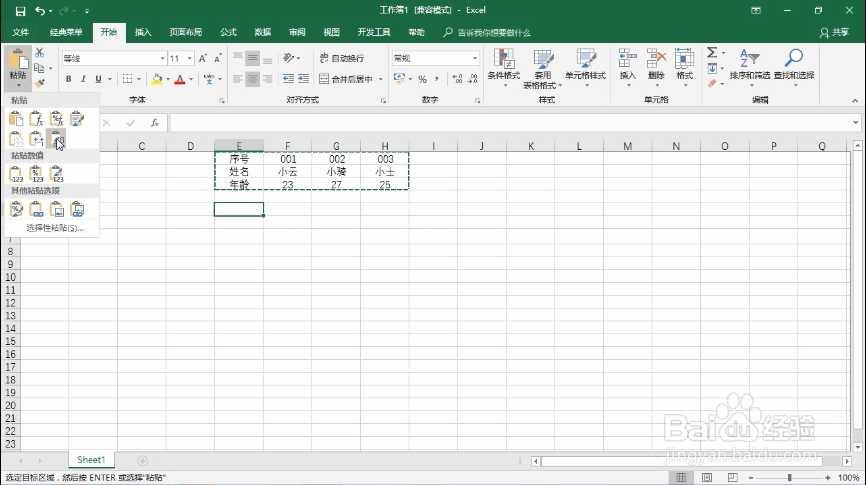
Task: Apply percent style (%)
Action: point(423,79)
